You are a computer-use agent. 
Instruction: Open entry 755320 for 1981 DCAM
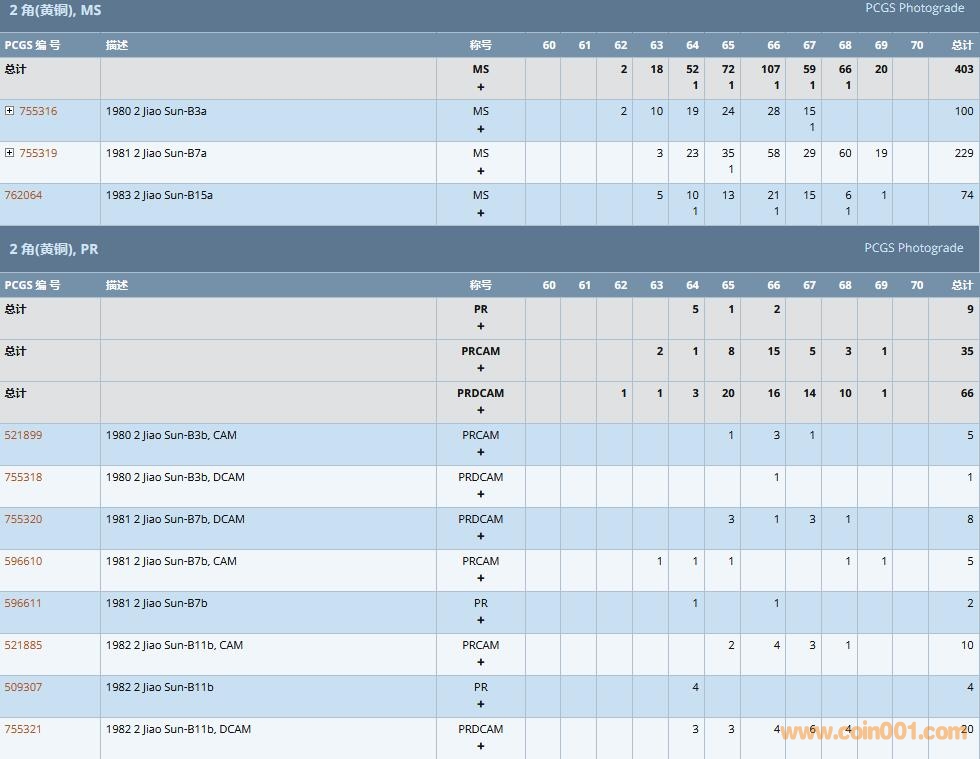[x=24, y=519]
